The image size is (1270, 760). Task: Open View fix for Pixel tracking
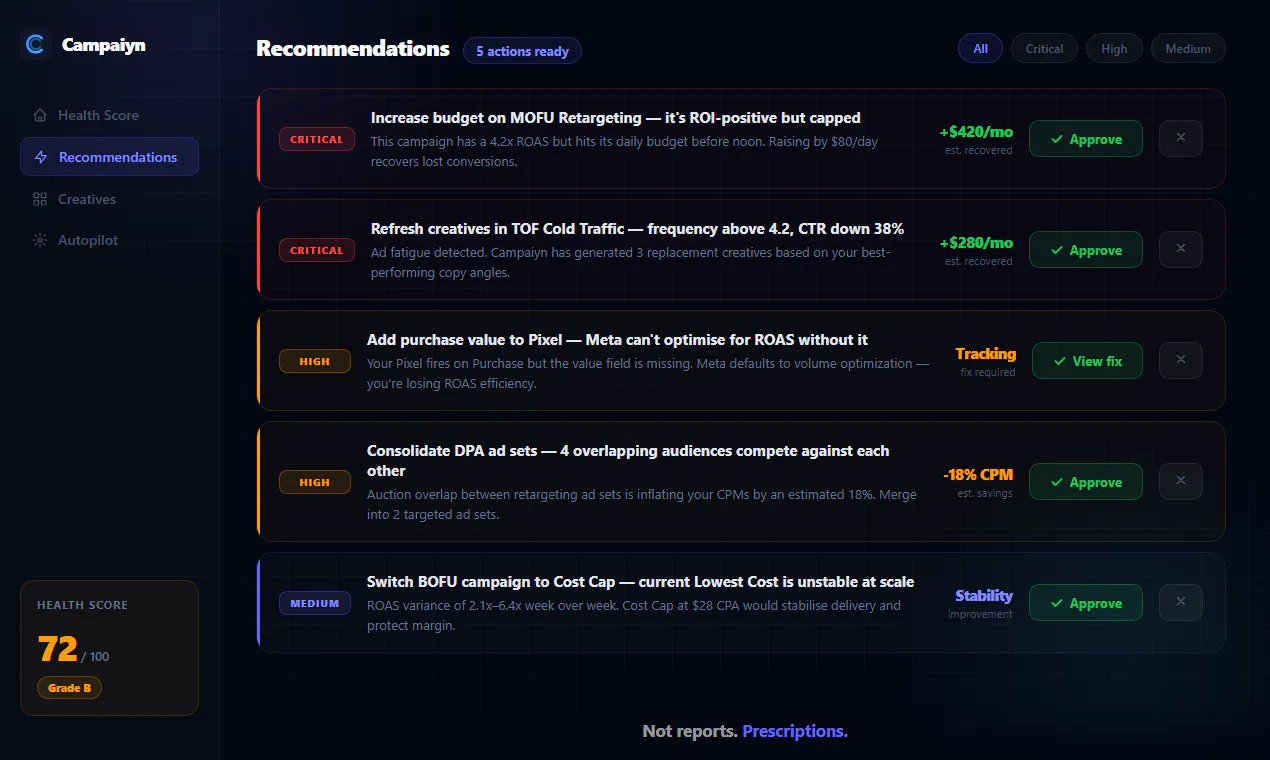tap(1087, 361)
